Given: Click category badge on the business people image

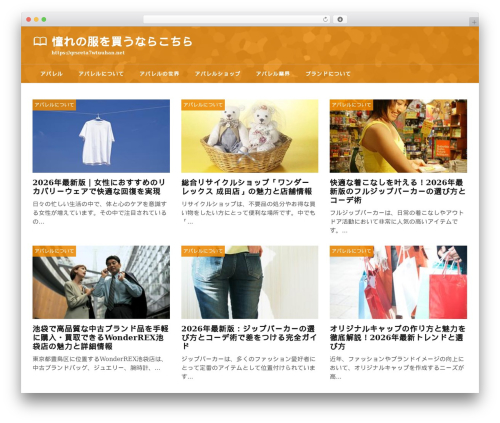Looking at the screenshot, I should click(54, 251).
